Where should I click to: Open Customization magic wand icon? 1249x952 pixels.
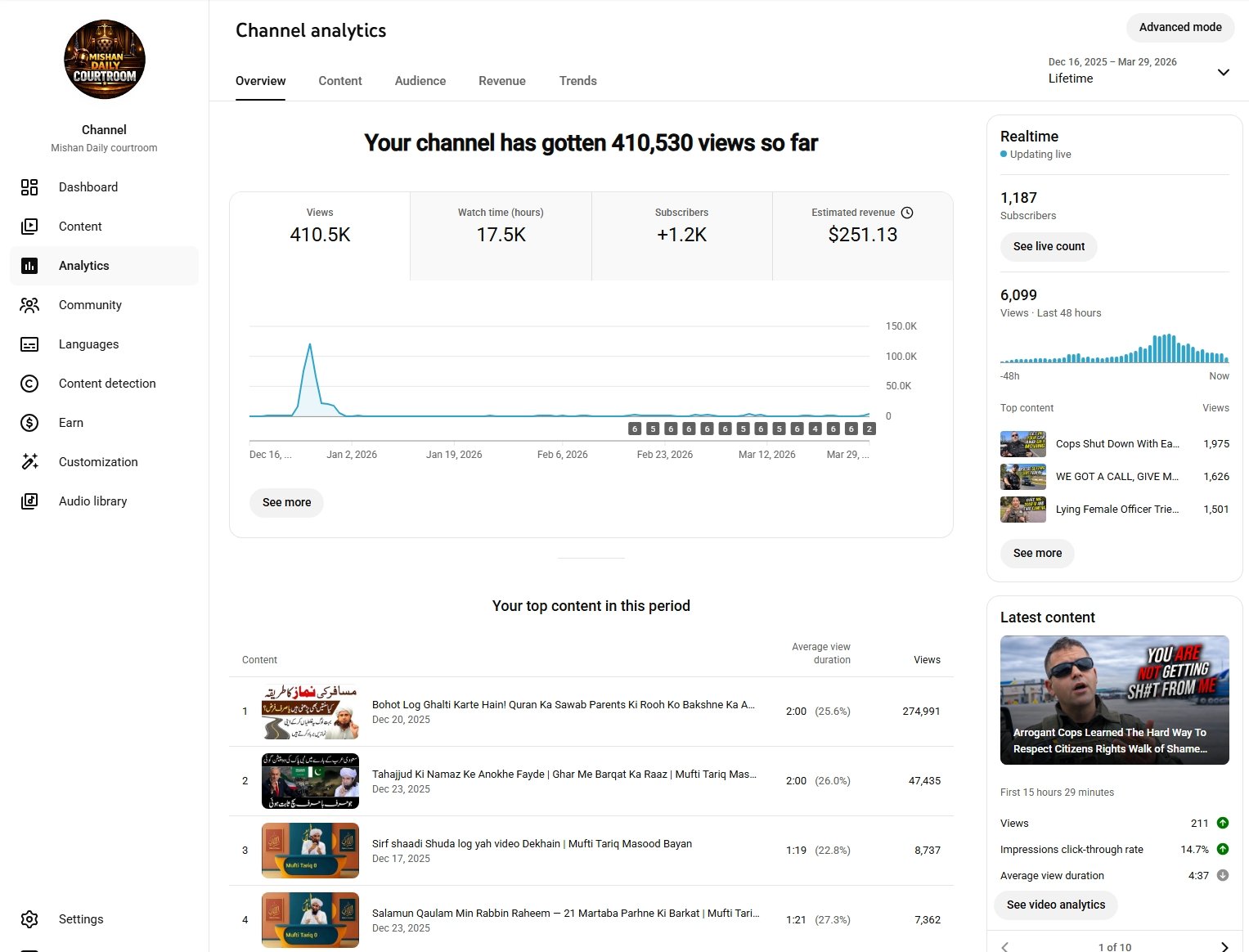[x=29, y=462]
